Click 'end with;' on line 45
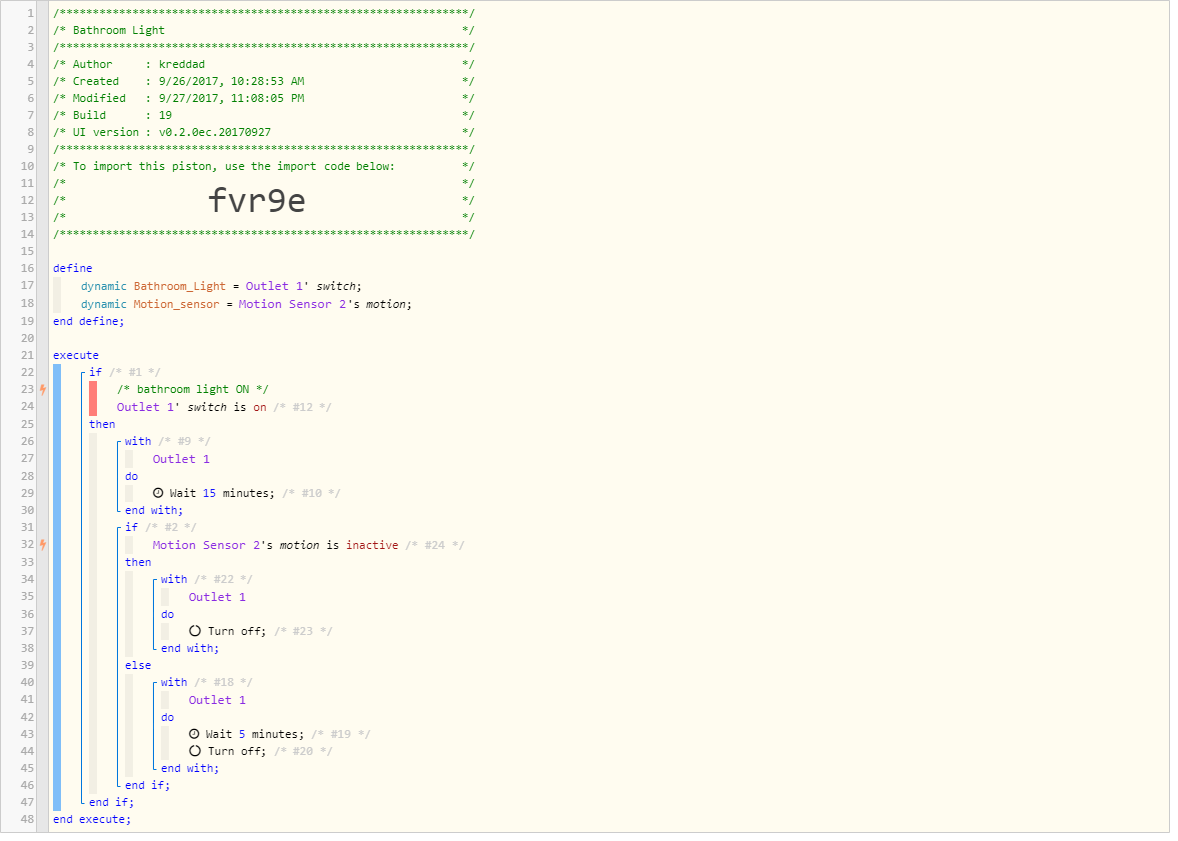This screenshot has height=841, width=1178. click(x=190, y=769)
